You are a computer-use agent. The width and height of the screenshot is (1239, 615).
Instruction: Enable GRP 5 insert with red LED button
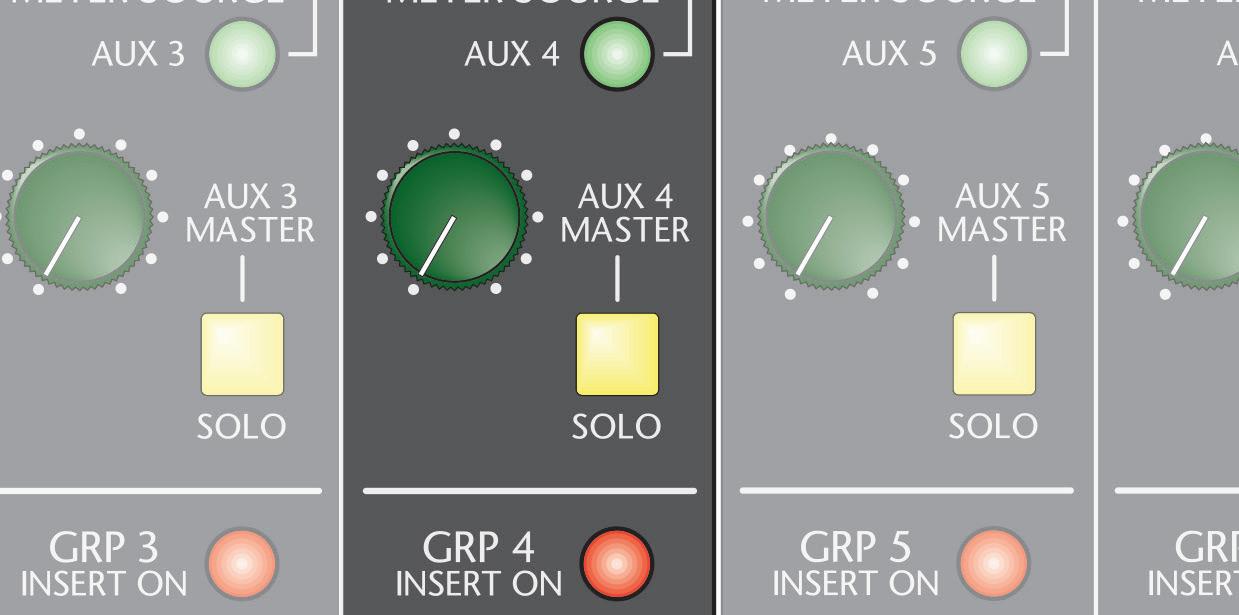993,562
